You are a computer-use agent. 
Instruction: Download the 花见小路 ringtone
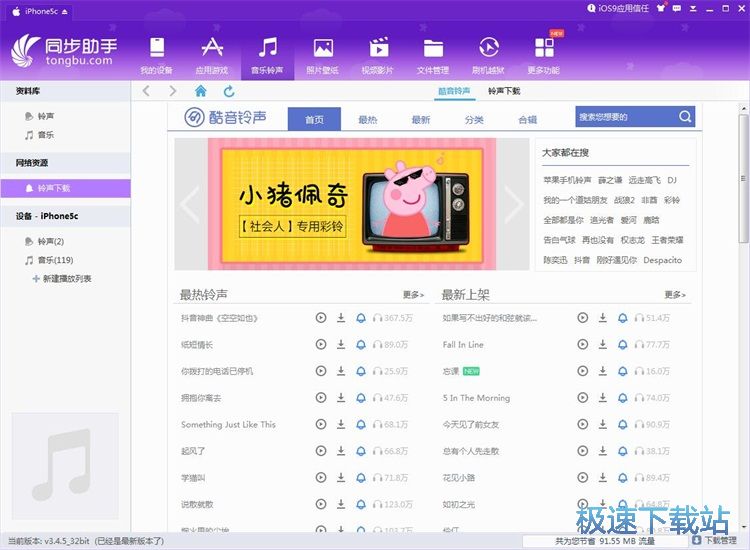(x=603, y=477)
